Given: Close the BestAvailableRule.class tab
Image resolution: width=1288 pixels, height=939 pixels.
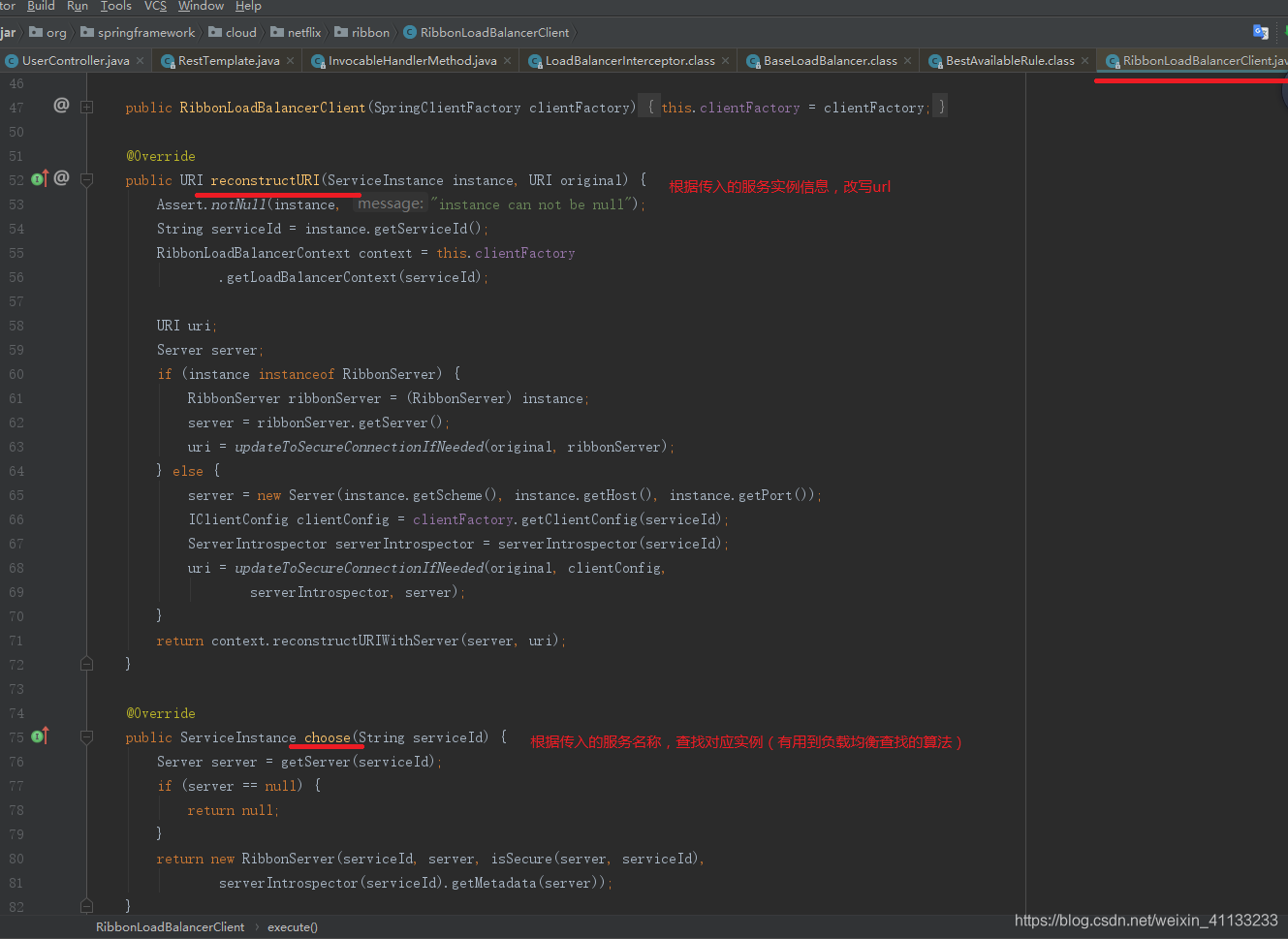Looking at the screenshot, I should (x=1084, y=60).
